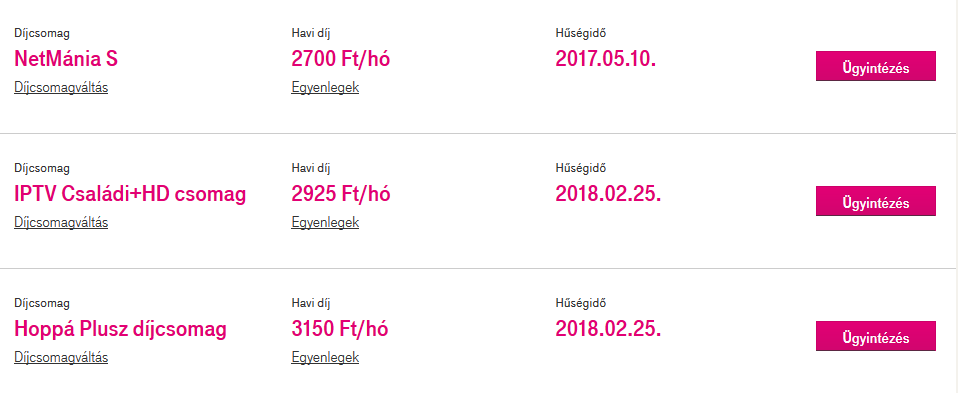
Task: Select the NetMánia S package title
Action: [66, 59]
